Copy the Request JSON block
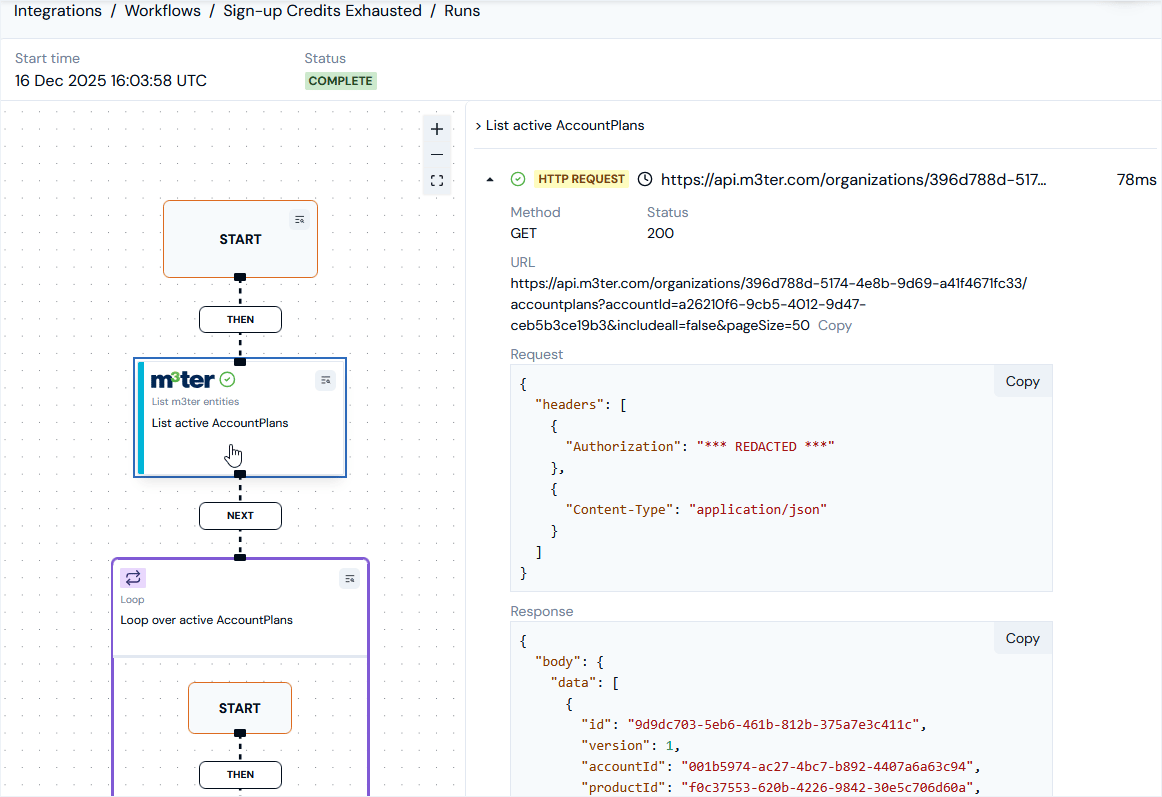 click(1023, 382)
